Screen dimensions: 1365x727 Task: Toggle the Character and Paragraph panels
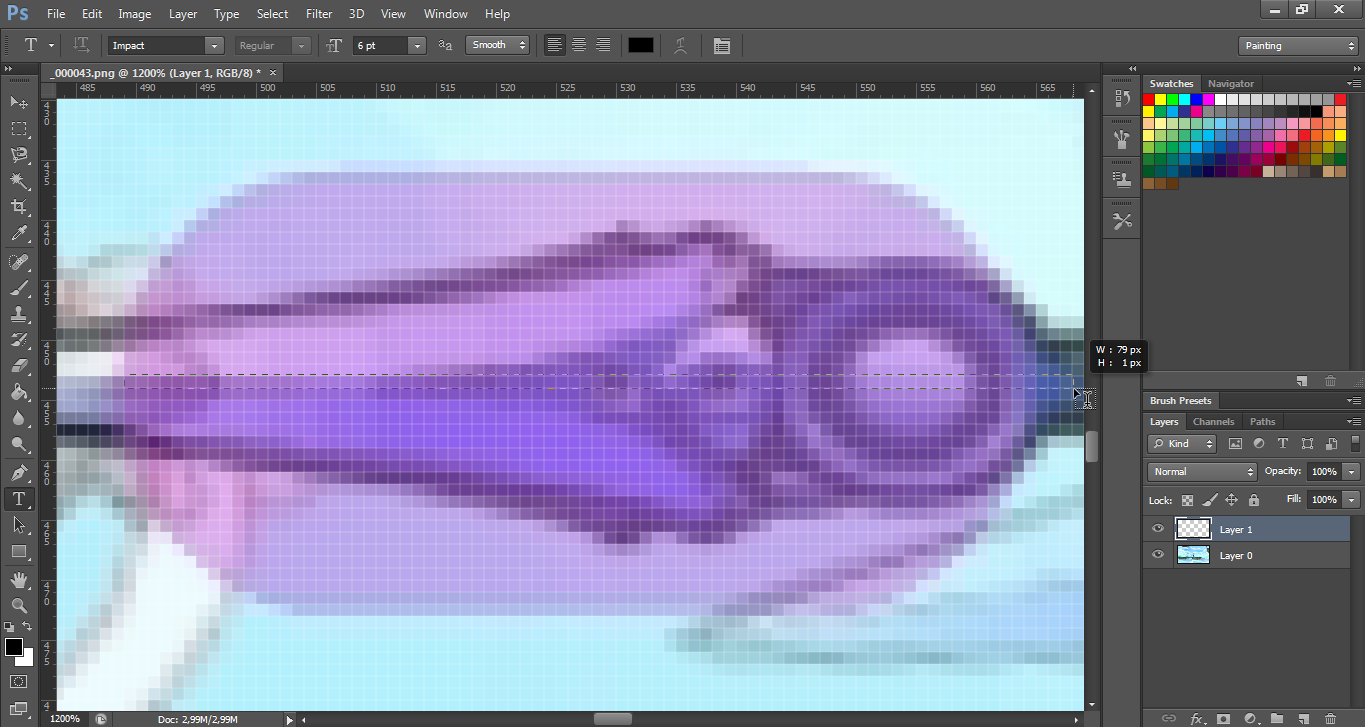[x=722, y=45]
